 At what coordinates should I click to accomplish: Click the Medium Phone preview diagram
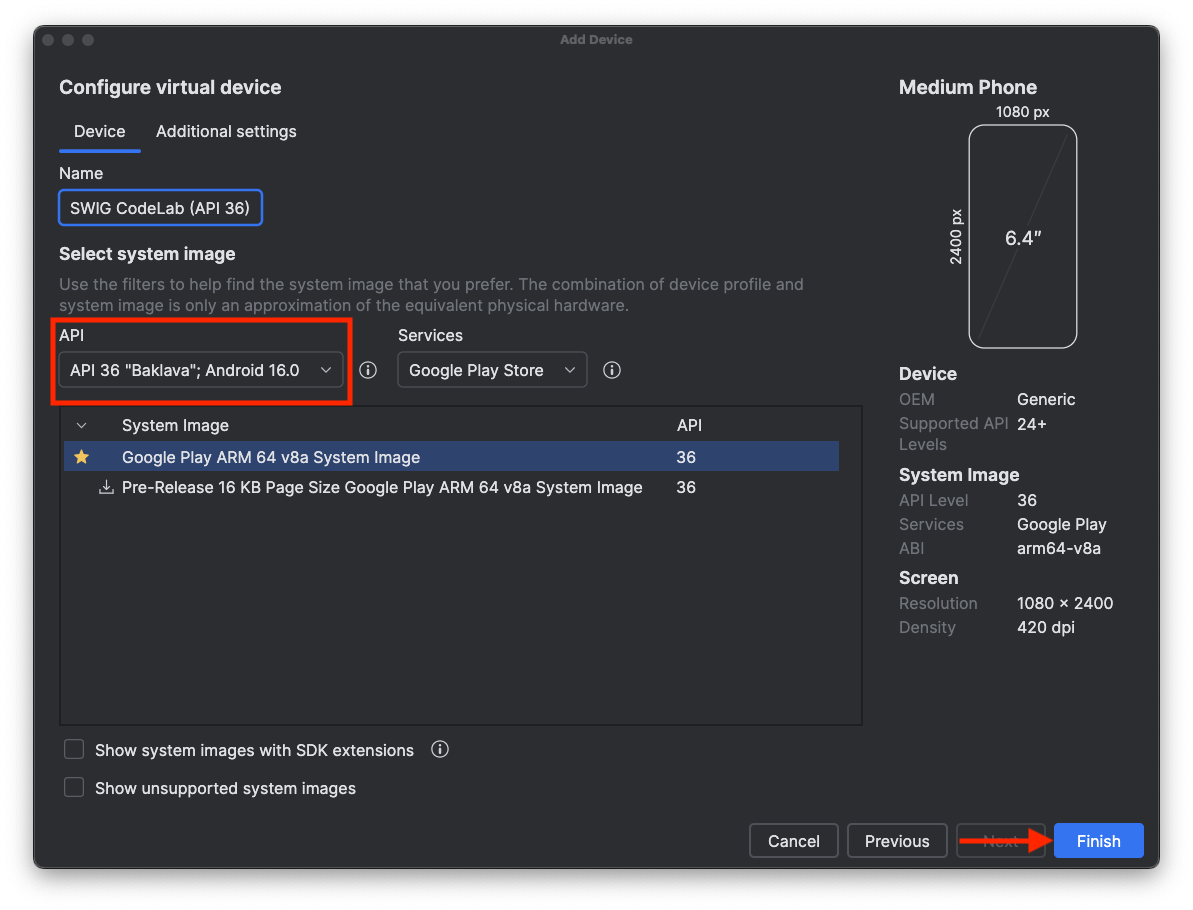1022,236
